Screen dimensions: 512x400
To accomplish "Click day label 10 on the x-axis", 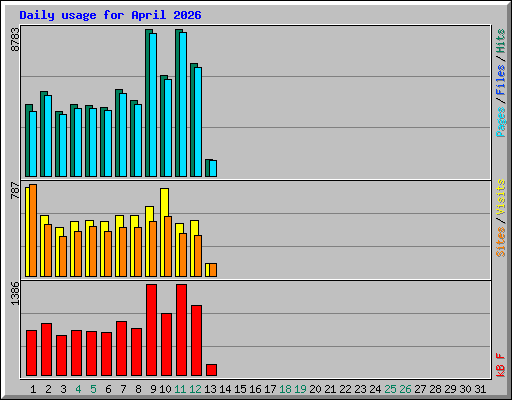I will 165,389.
